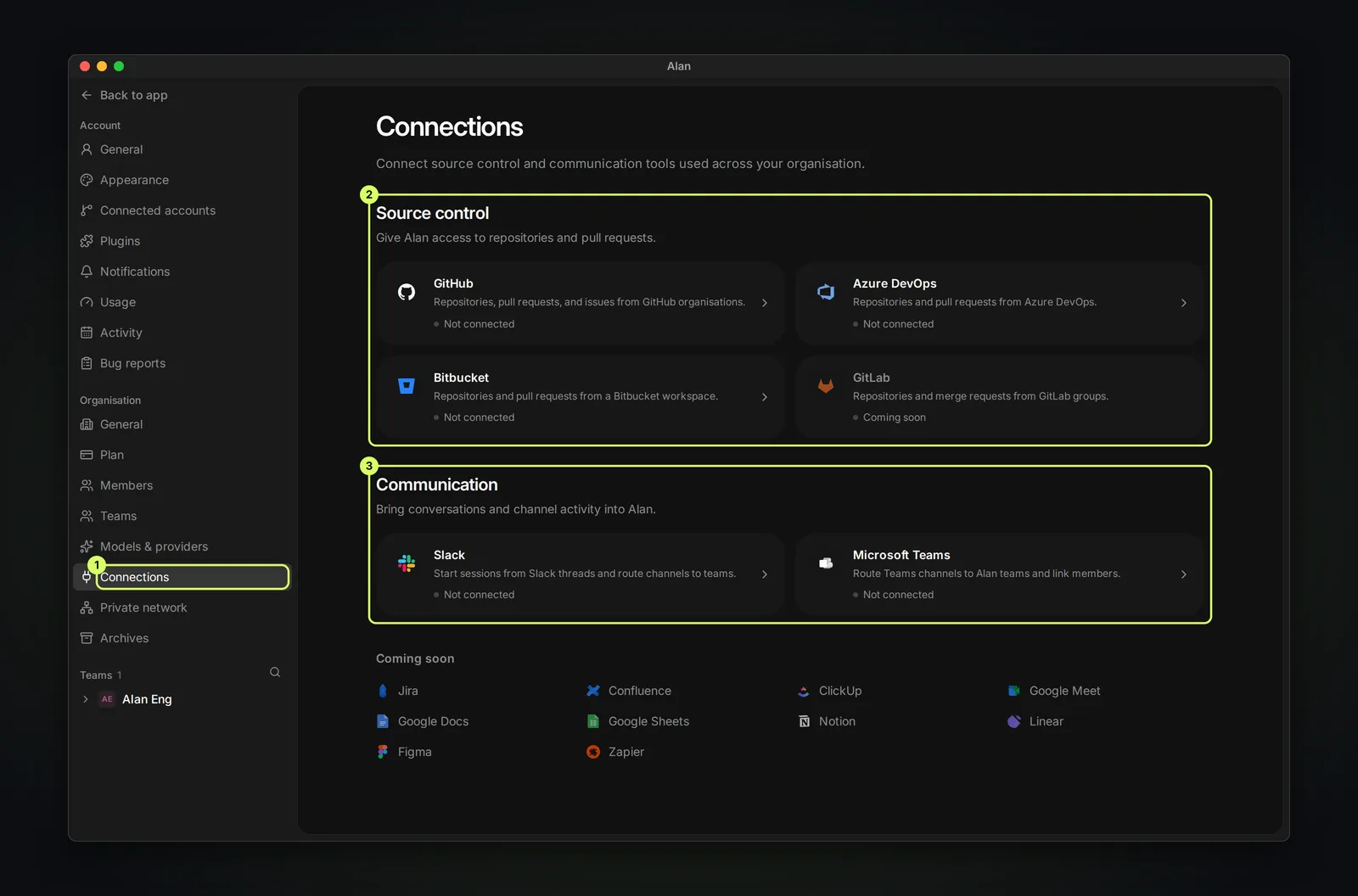The width and height of the screenshot is (1358, 896).
Task: Click the ClickUp icon under Coming soon
Action: coord(804,691)
